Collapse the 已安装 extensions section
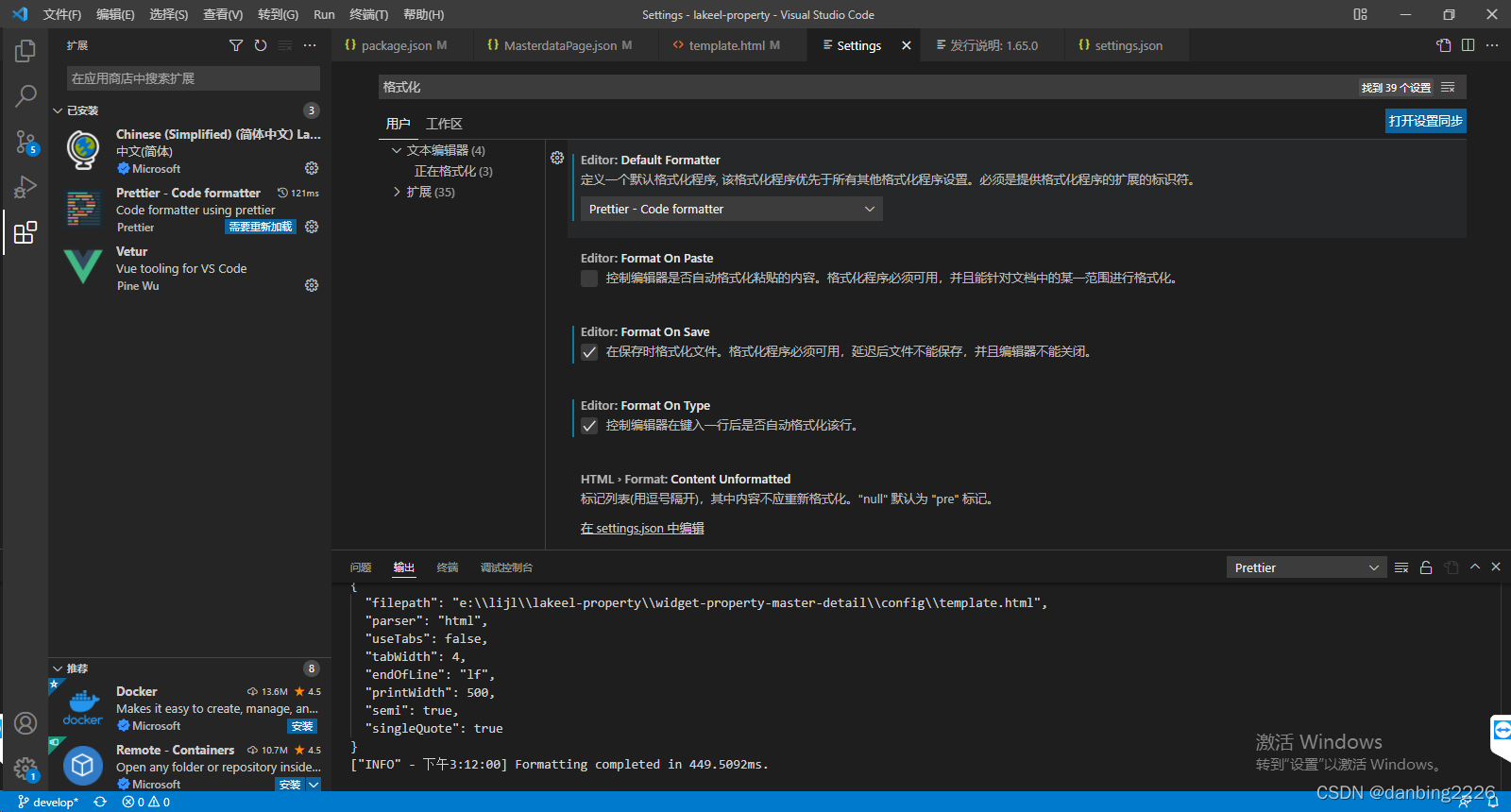The width and height of the screenshot is (1511, 812). [x=58, y=110]
